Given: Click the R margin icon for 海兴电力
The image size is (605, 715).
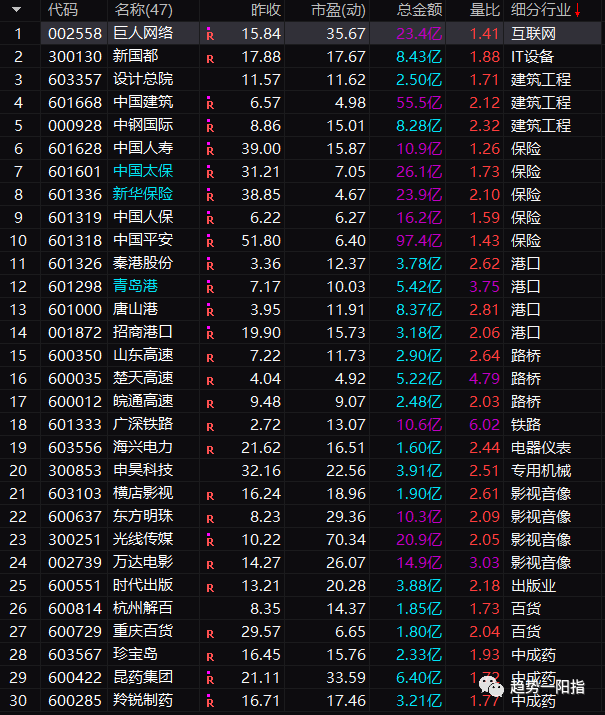Looking at the screenshot, I should 210,450.
